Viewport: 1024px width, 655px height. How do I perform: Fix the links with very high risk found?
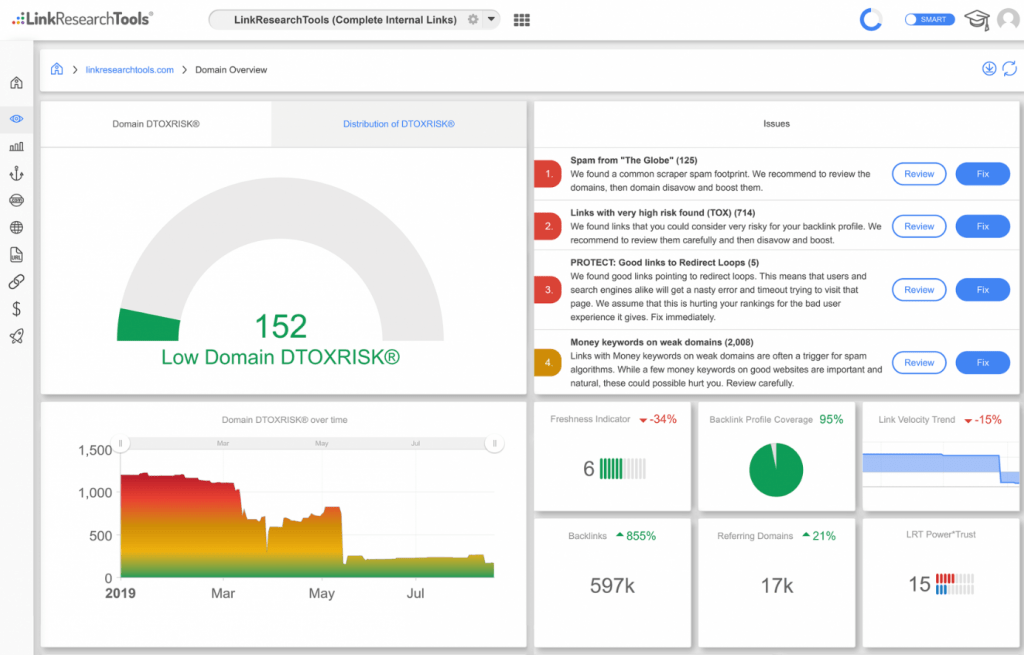pos(982,226)
